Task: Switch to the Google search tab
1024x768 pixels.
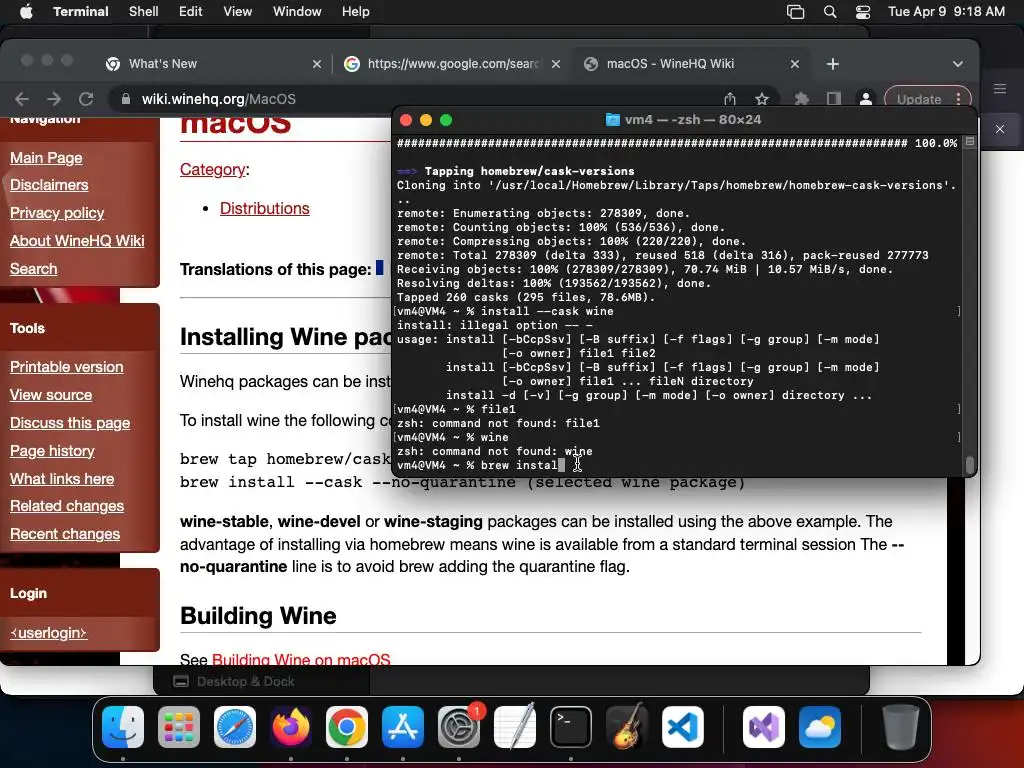Action: tap(454, 64)
